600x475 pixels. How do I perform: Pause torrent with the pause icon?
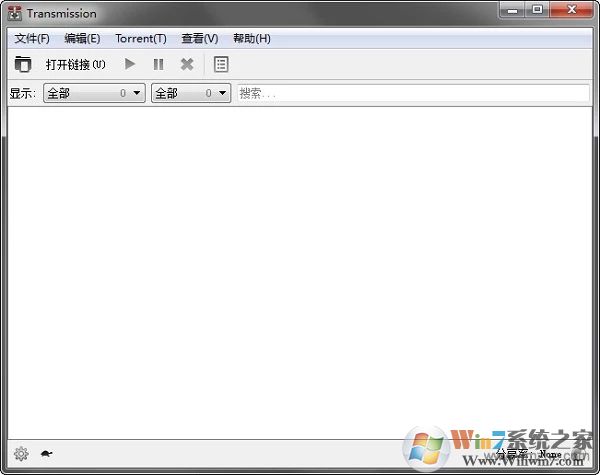[158, 64]
